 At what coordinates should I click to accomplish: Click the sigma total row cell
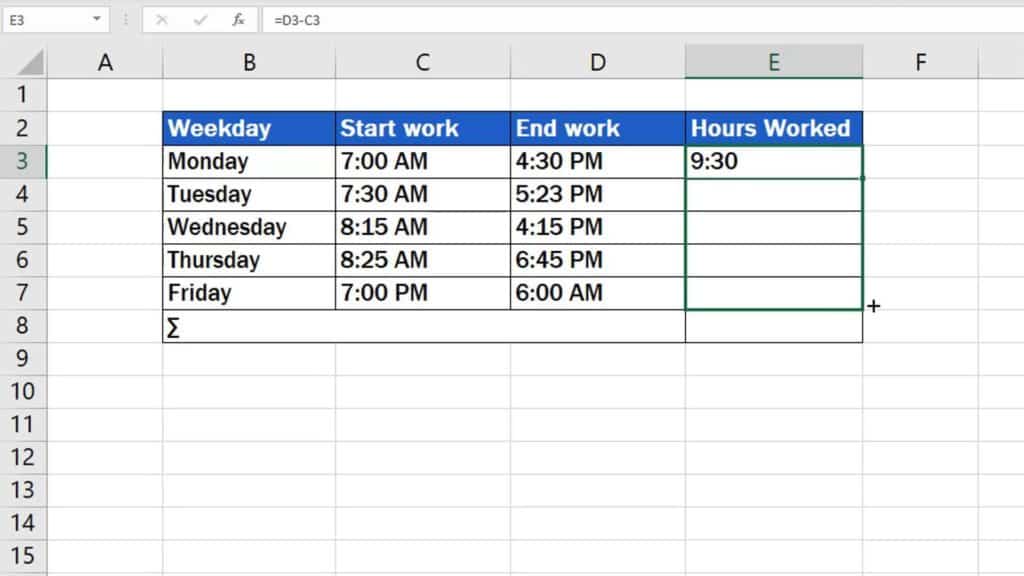423,327
